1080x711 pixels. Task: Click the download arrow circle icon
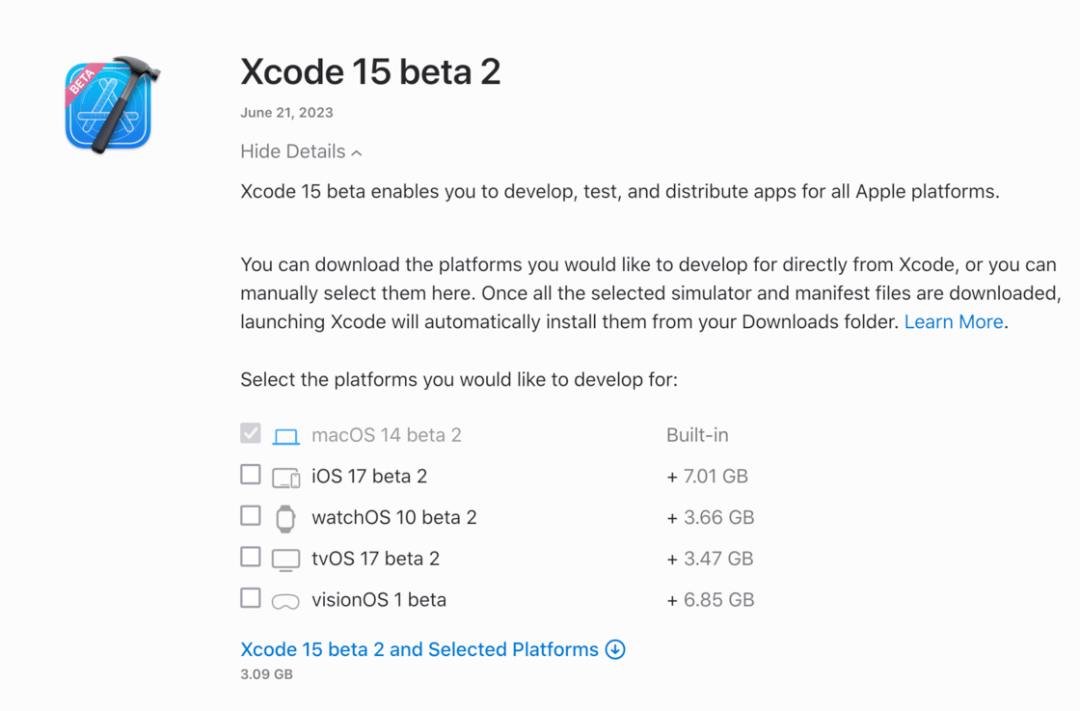click(616, 650)
